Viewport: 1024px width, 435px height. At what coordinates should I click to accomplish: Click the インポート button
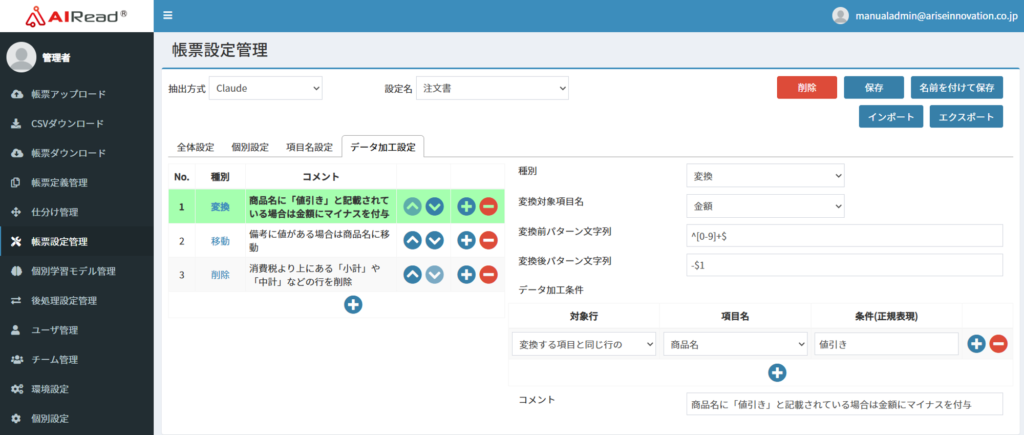(891, 117)
